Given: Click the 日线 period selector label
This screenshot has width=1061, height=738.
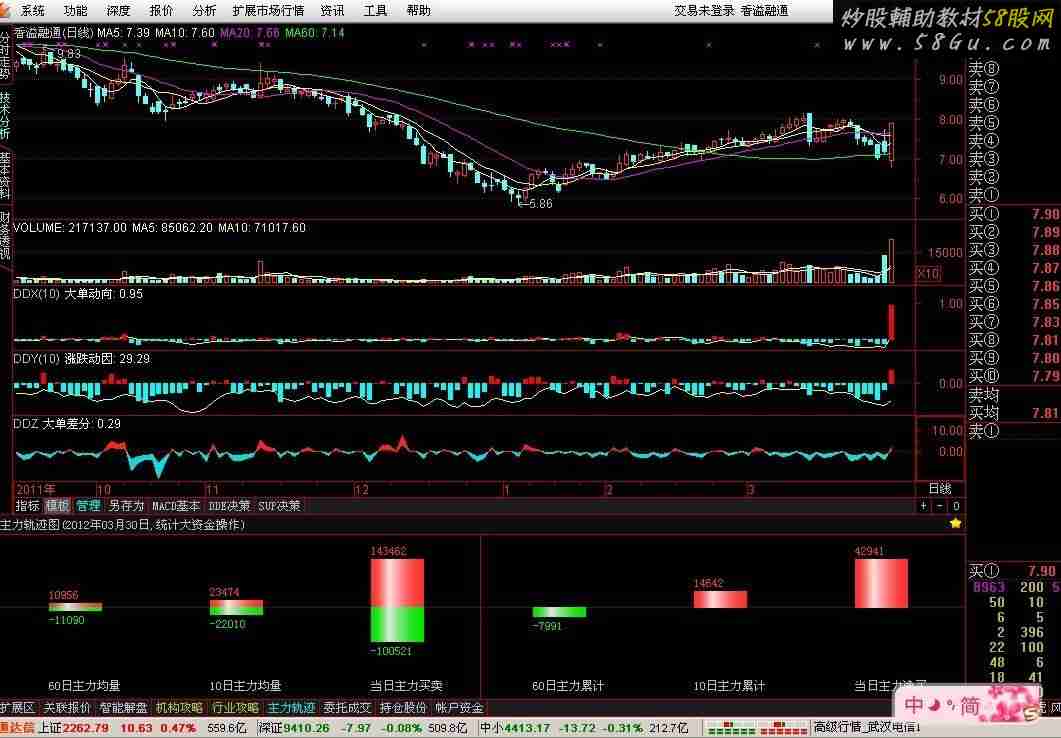Looking at the screenshot, I should tap(940, 489).
